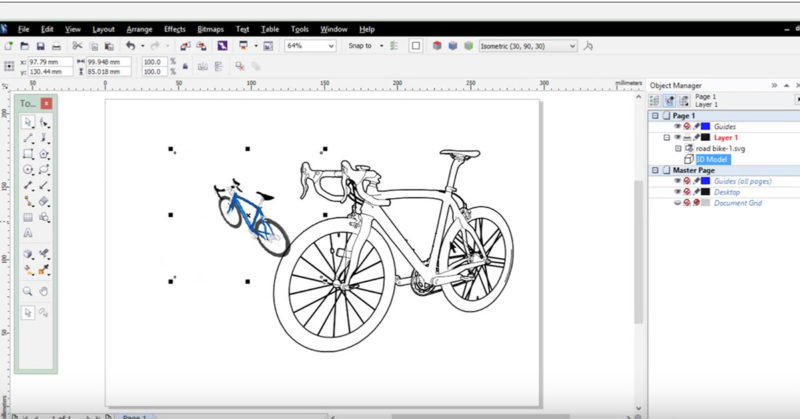Open the Isometric (30, 90, 30) dropdown

[x=571, y=46]
